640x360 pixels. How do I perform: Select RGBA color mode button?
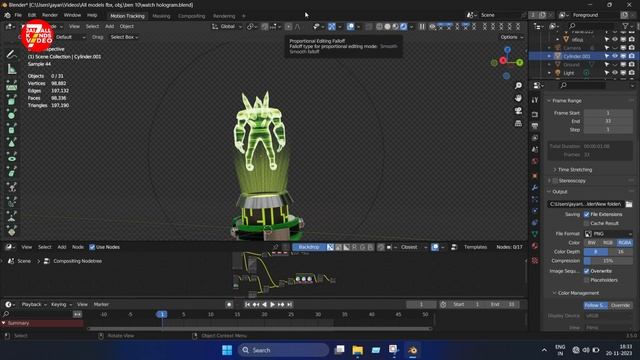click(x=624, y=243)
